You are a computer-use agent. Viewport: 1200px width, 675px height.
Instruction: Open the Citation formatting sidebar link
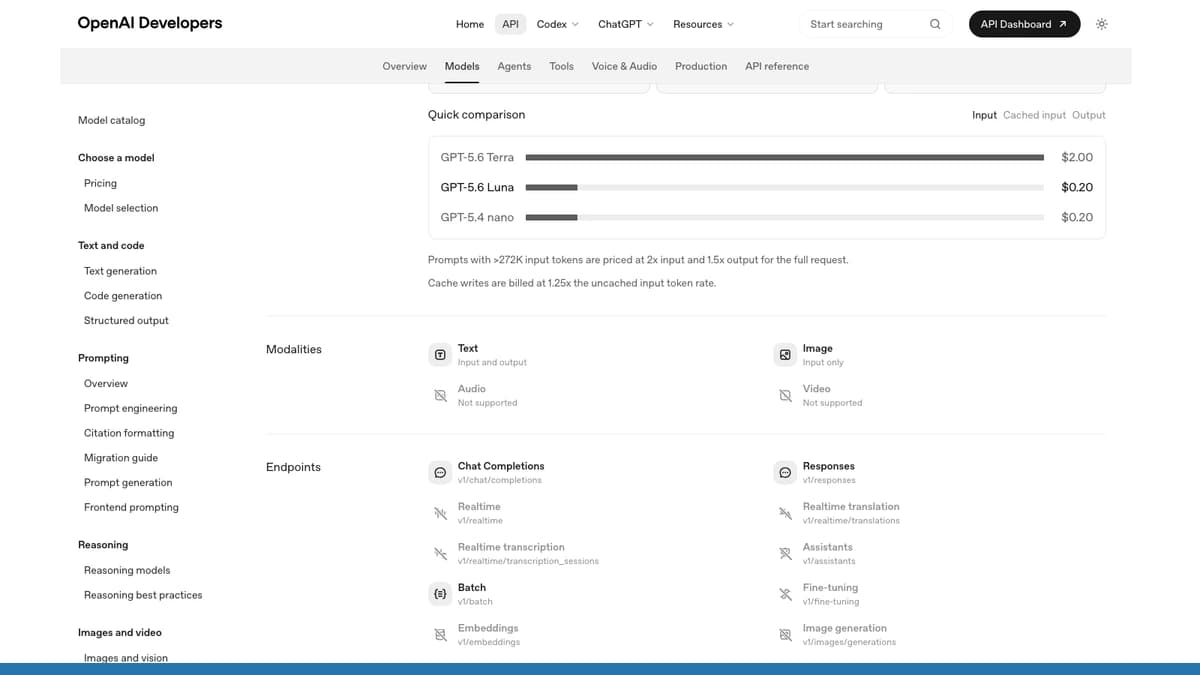pyautogui.click(x=129, y=433)
